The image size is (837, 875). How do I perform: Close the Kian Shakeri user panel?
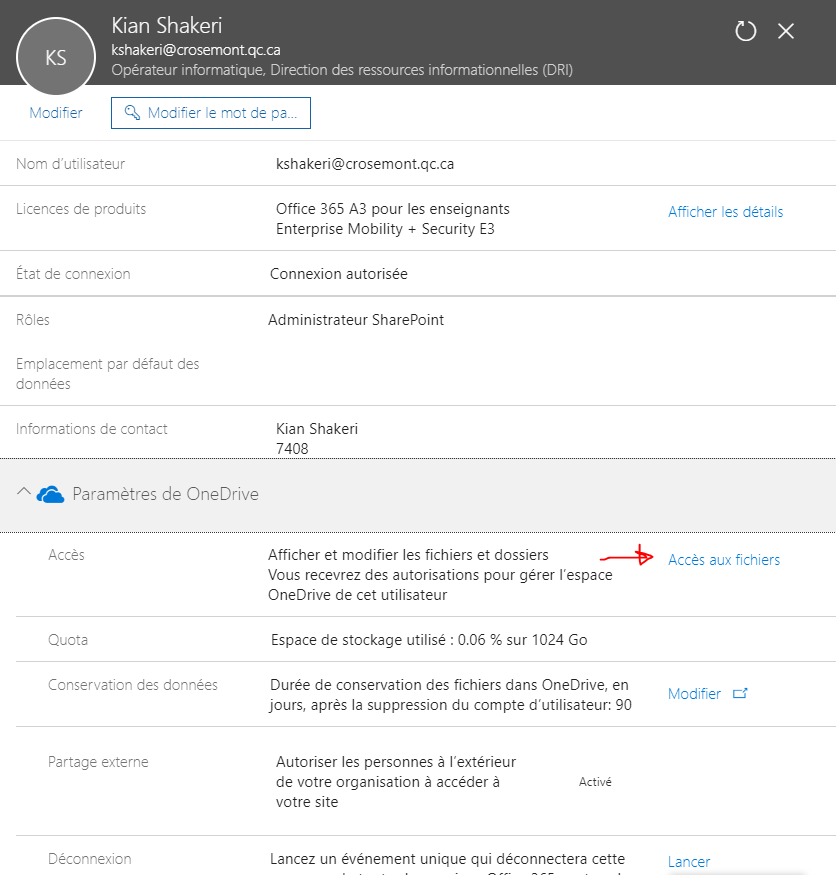coord(786,31)
